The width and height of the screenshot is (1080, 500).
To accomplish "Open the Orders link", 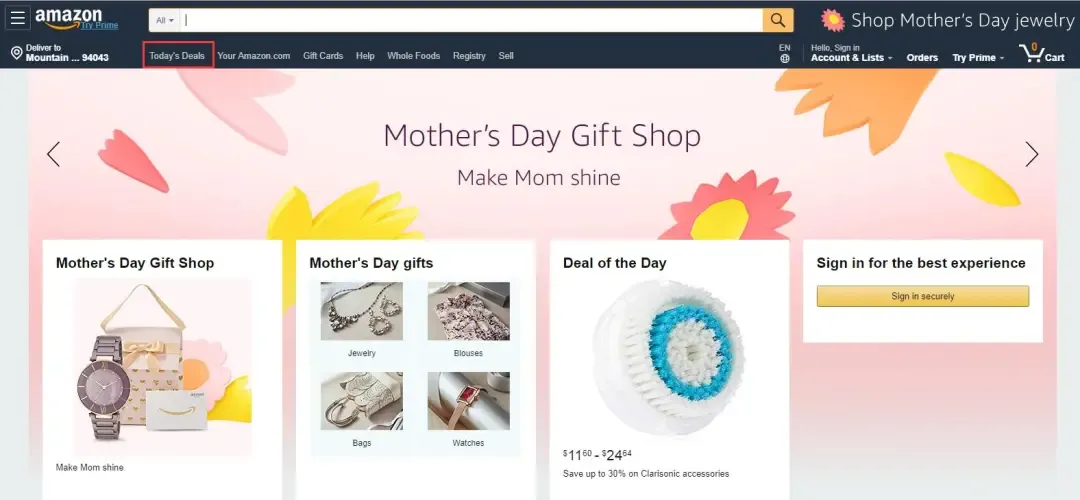I will (x=922, y=58).
